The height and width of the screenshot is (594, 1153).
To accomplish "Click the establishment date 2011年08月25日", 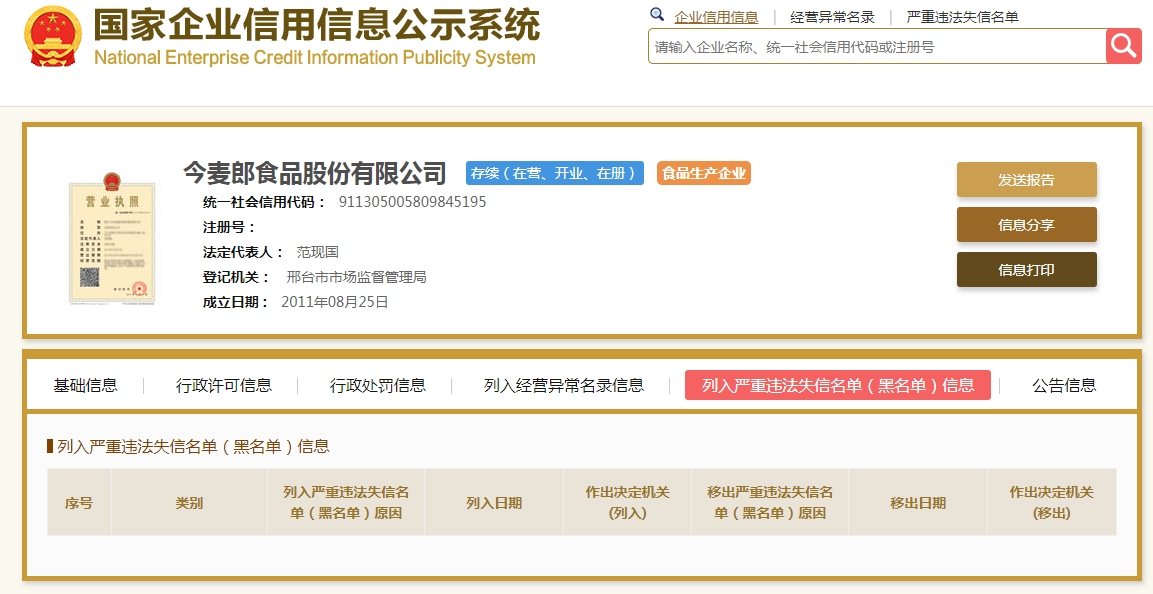I will tap(335, 302).
